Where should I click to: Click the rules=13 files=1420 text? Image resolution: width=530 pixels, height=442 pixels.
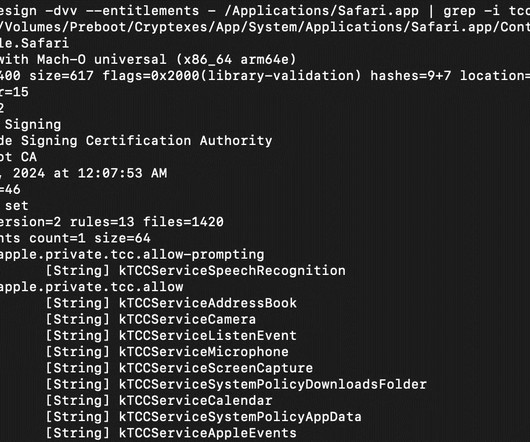[146, 222]
